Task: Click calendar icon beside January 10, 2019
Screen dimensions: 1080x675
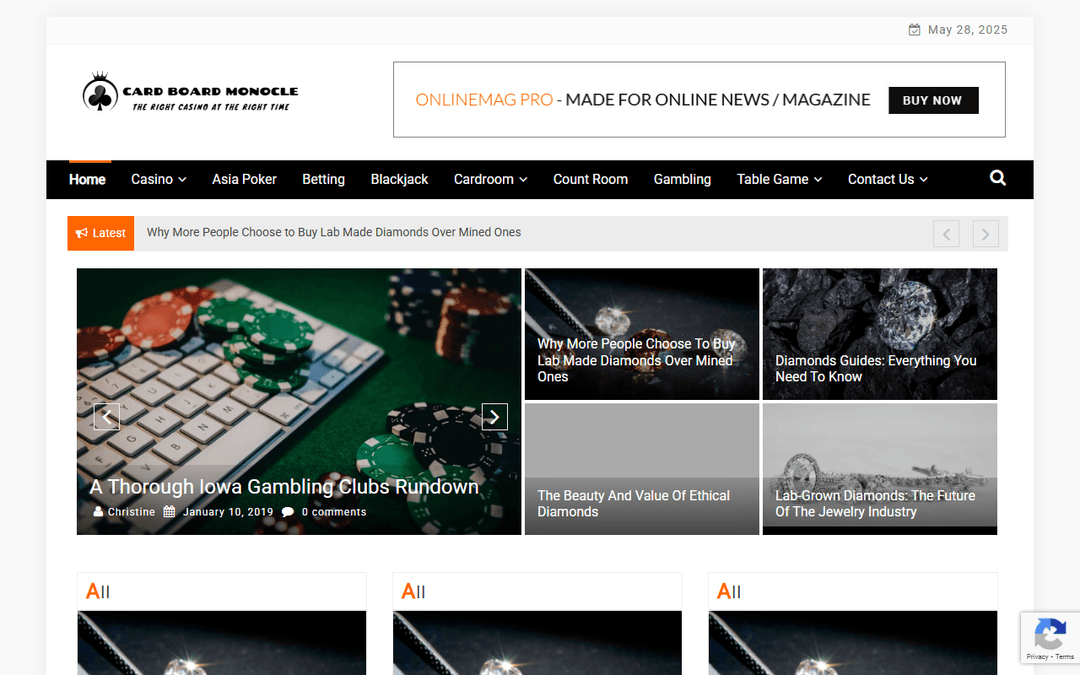Action: pyautogui.click(x=169, y=512)
